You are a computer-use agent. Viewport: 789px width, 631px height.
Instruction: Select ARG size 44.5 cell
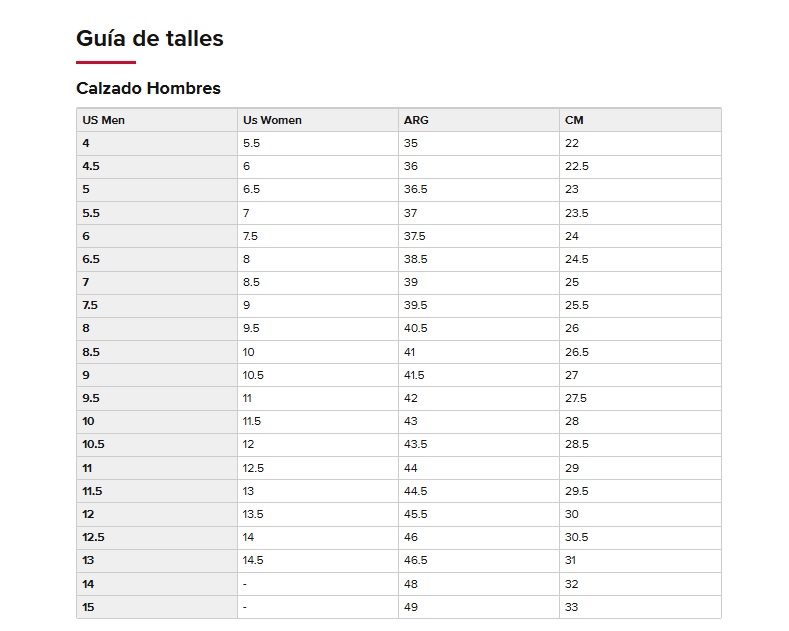coord(416,491)
